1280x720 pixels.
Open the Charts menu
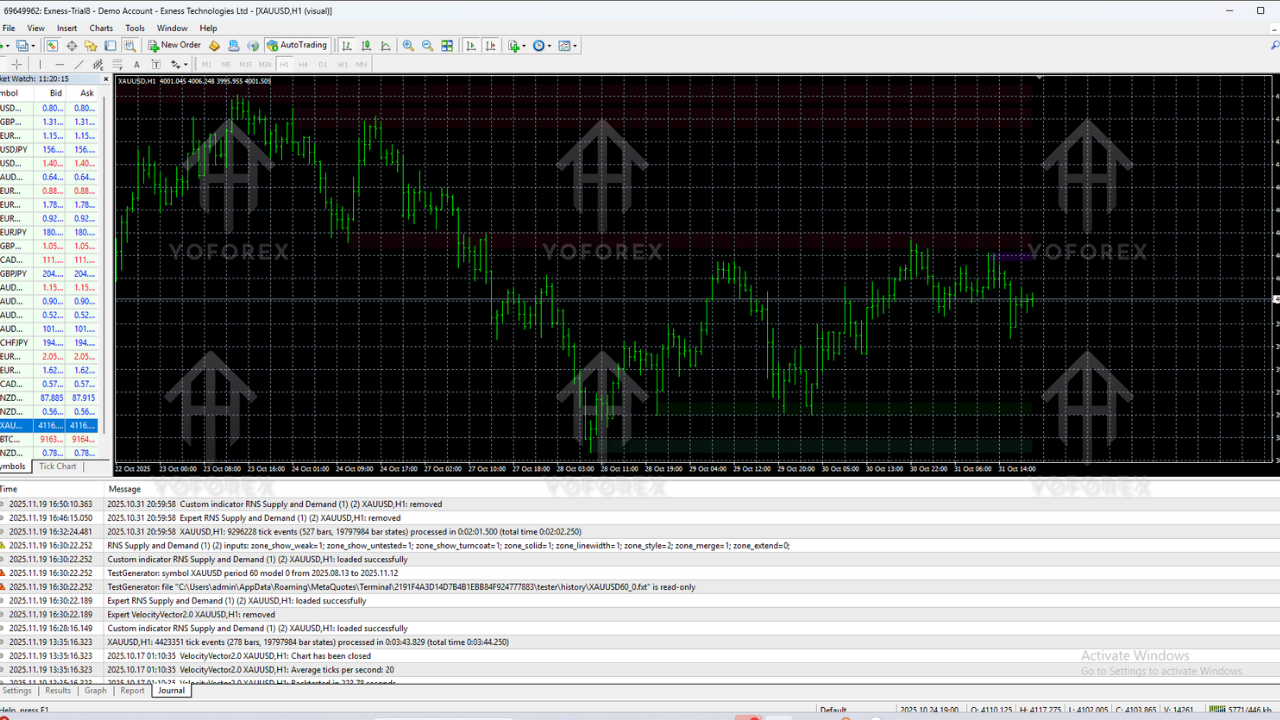coord(100,28)
